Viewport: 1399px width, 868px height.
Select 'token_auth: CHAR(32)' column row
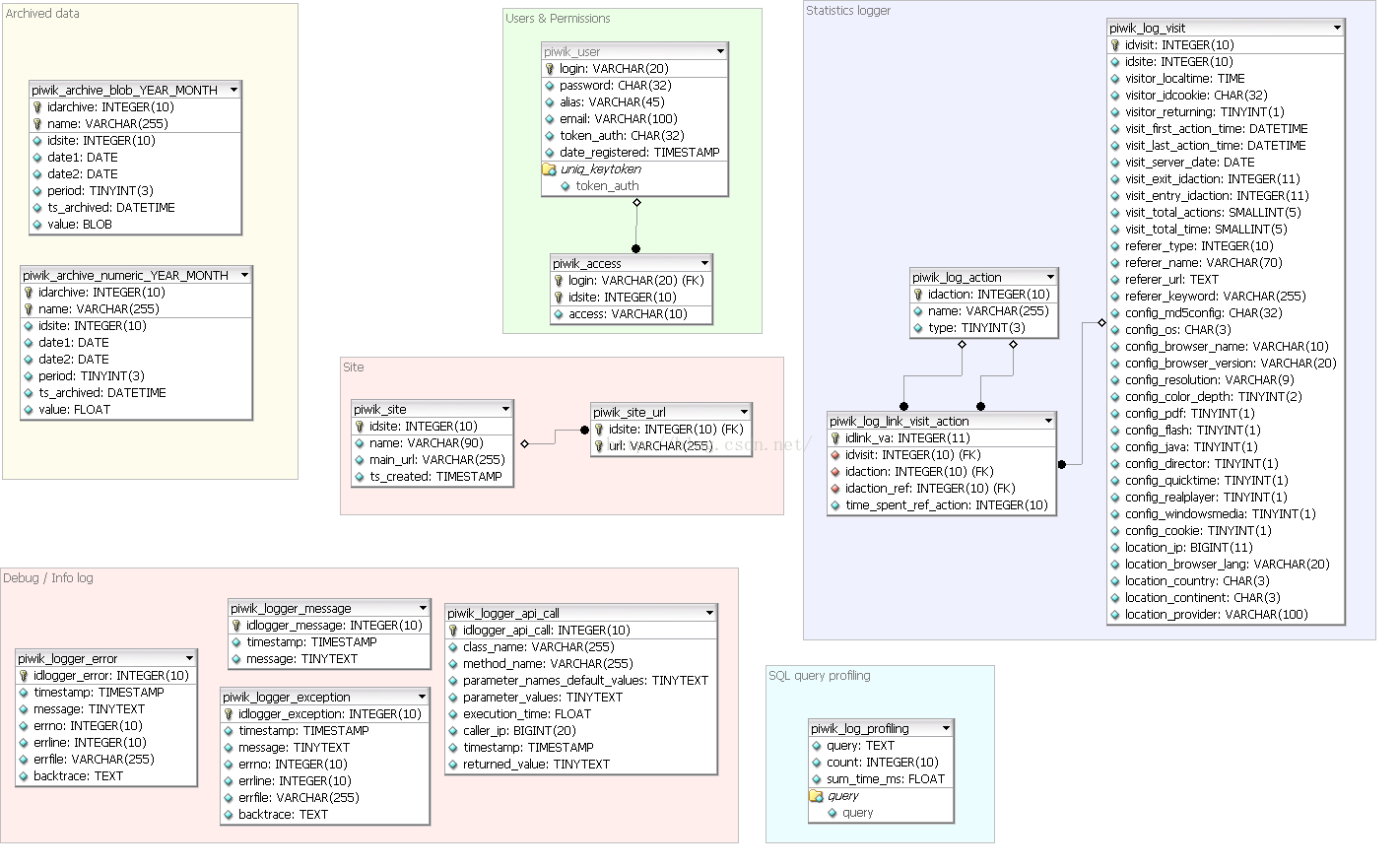click(x=634, y=136)
